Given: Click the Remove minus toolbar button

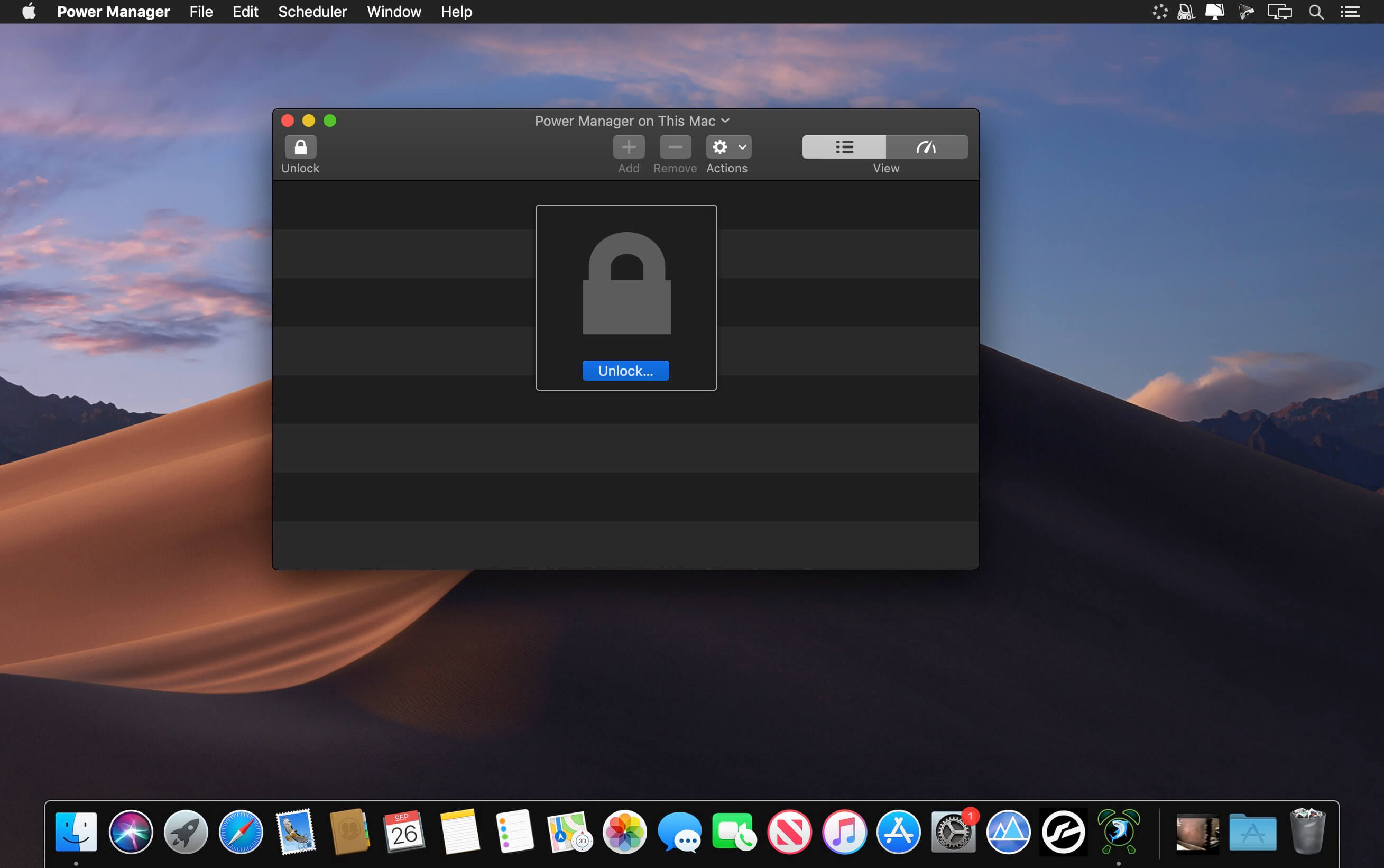Looking at the screenshot, I should click(x=675, y=147).
